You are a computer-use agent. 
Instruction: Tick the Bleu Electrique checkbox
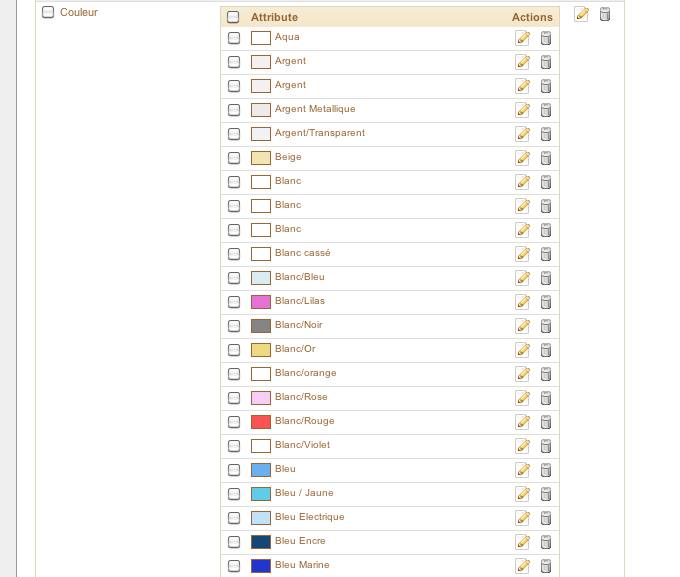pyautogui.click(x=234, y=518)
